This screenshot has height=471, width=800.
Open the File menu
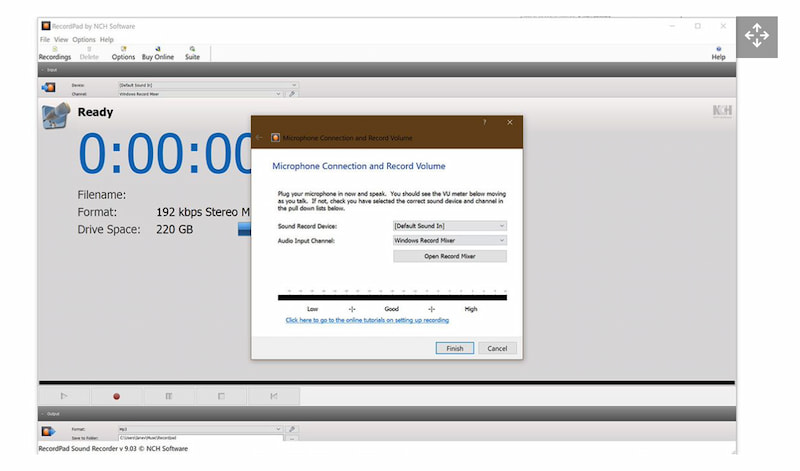pyautogui.click(x=45, y=39)
